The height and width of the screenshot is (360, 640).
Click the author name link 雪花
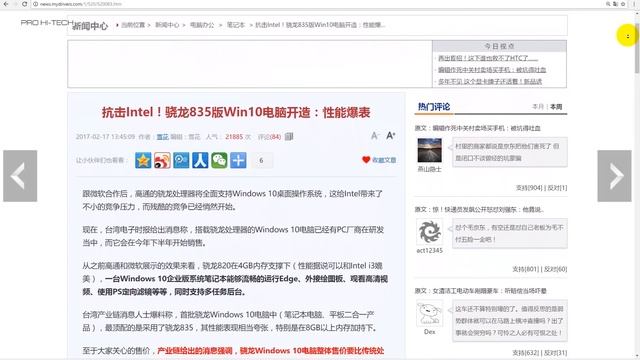162,137
